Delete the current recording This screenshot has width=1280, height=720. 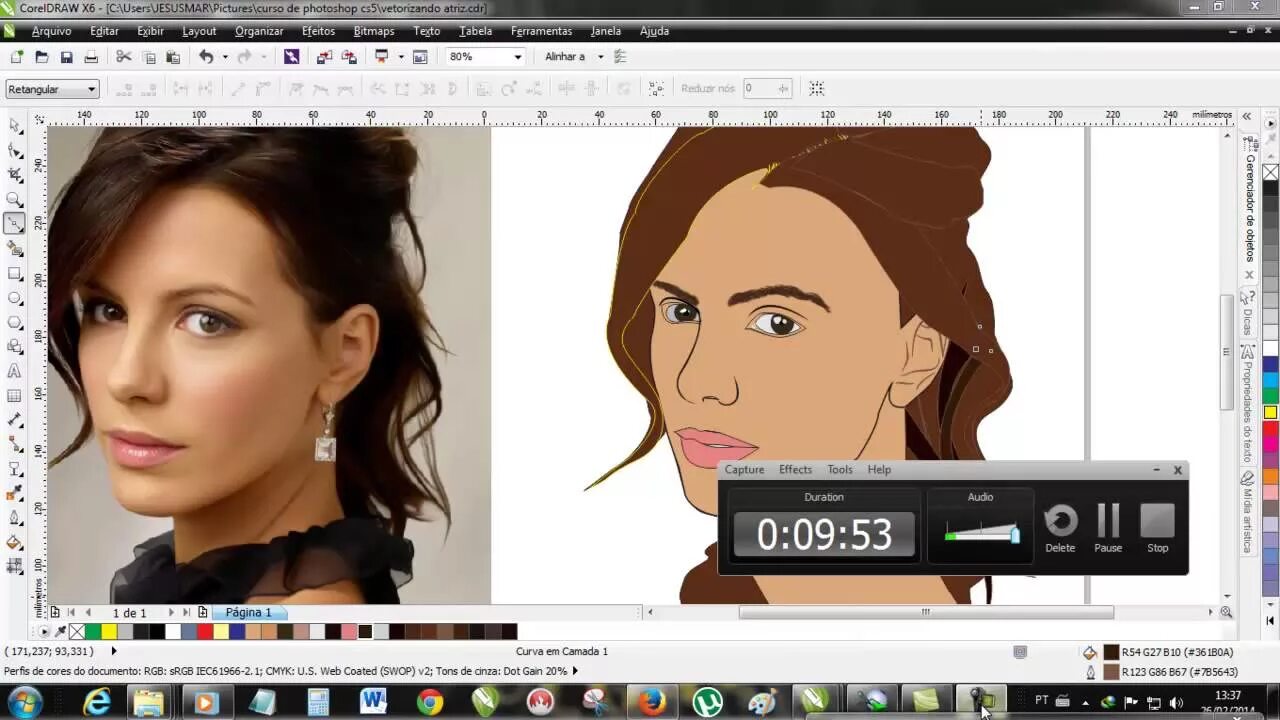[1060, 528]
